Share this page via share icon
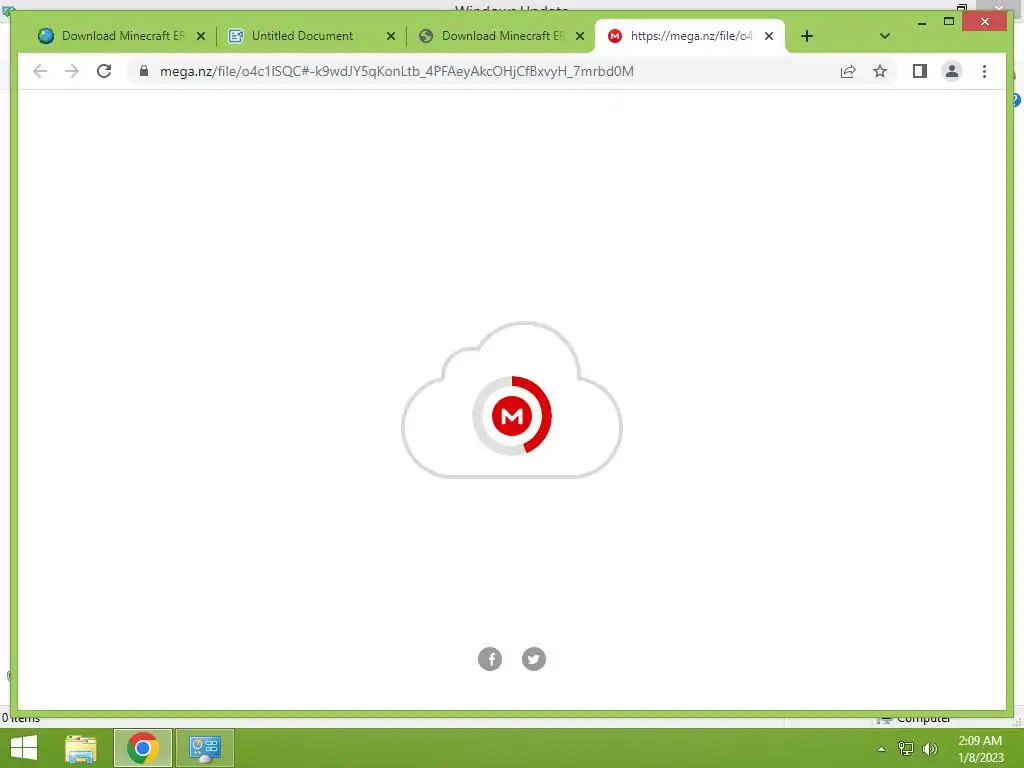 (848, 71)
